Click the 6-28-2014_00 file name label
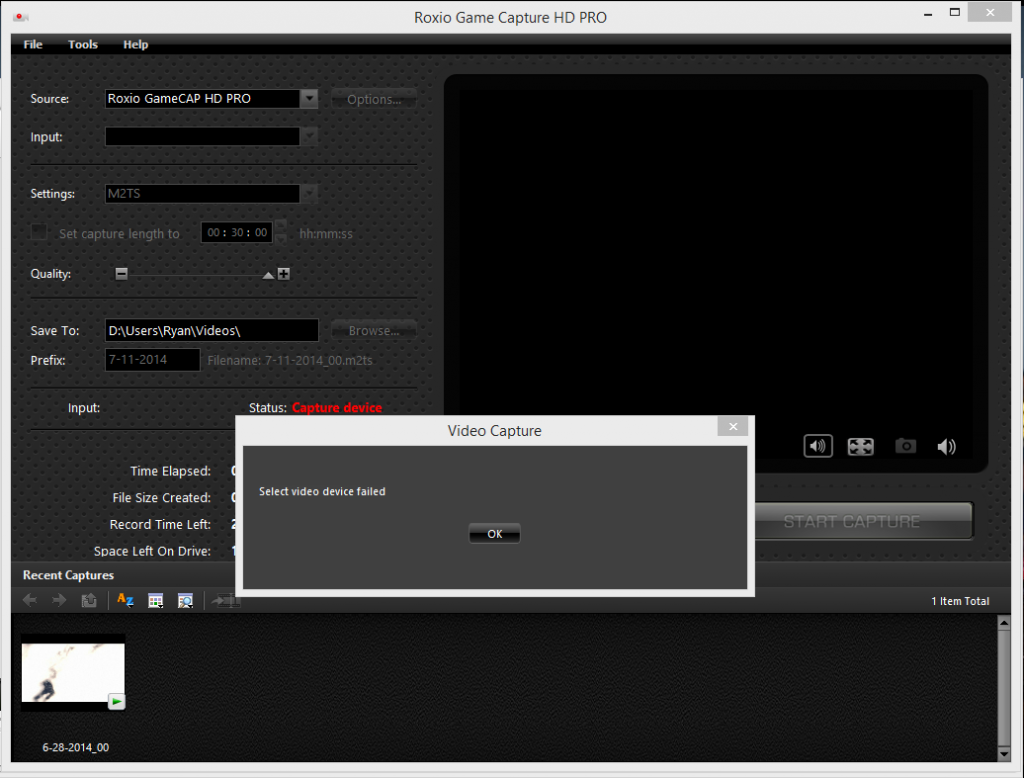 click(76, 747)
